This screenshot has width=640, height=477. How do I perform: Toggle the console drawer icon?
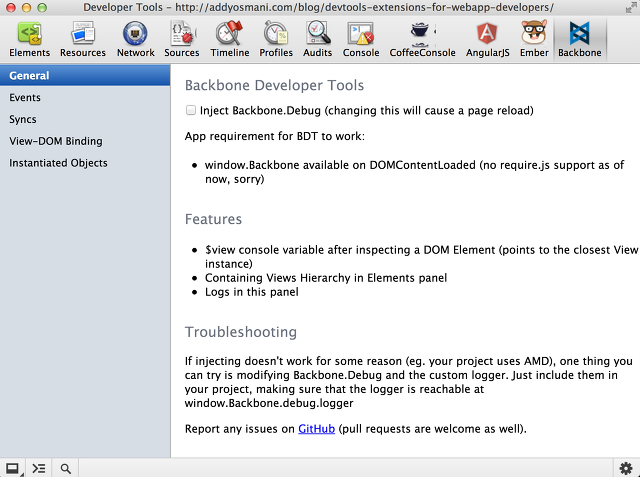(x=39, y=468)
